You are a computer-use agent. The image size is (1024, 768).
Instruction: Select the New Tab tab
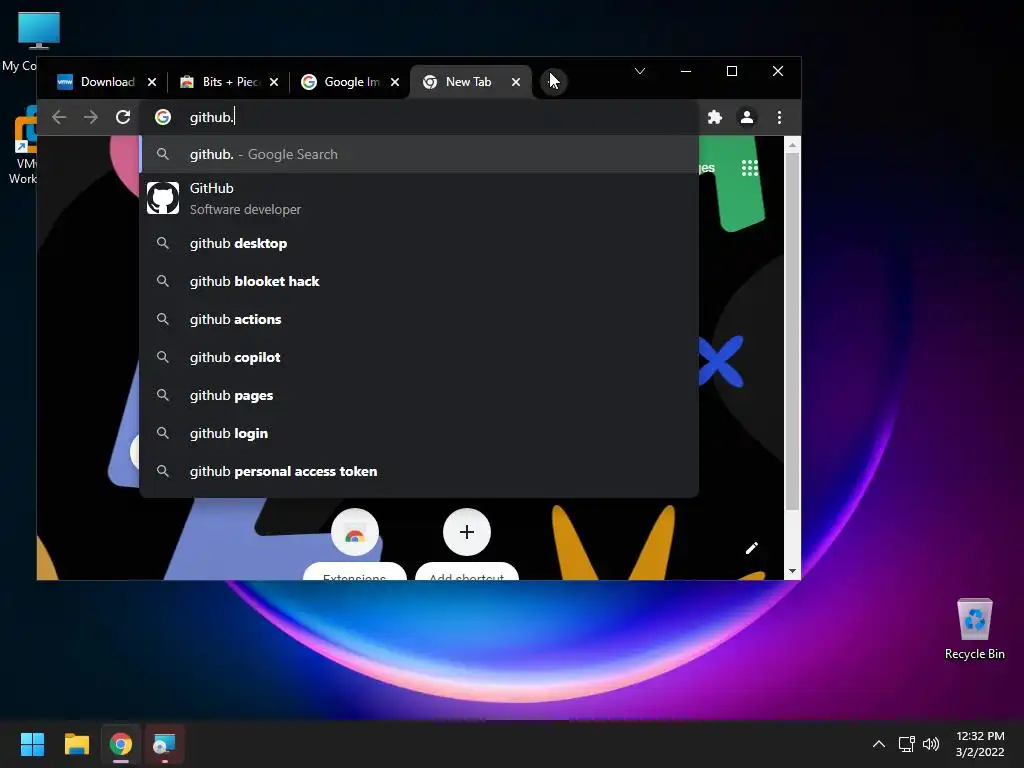467,82
